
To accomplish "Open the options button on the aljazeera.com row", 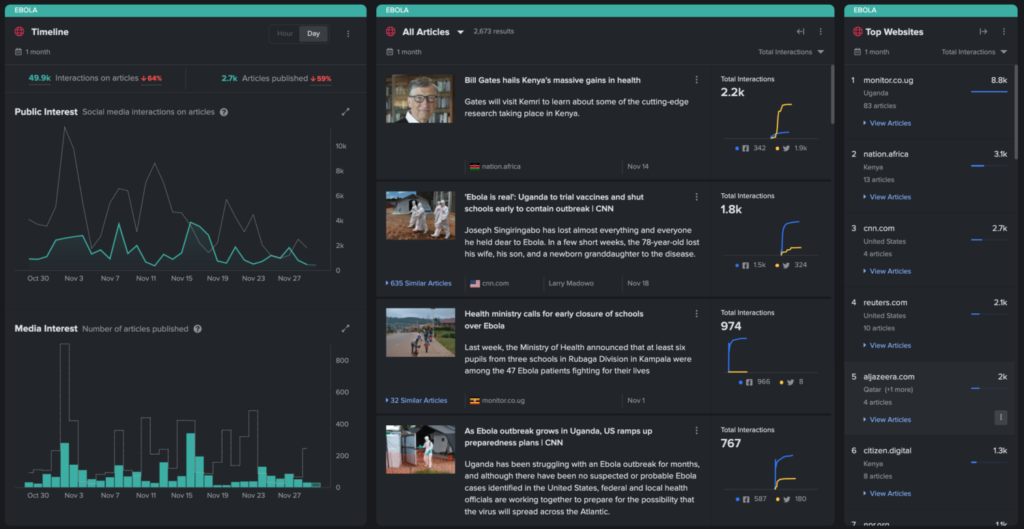I will pos(1000,417).
